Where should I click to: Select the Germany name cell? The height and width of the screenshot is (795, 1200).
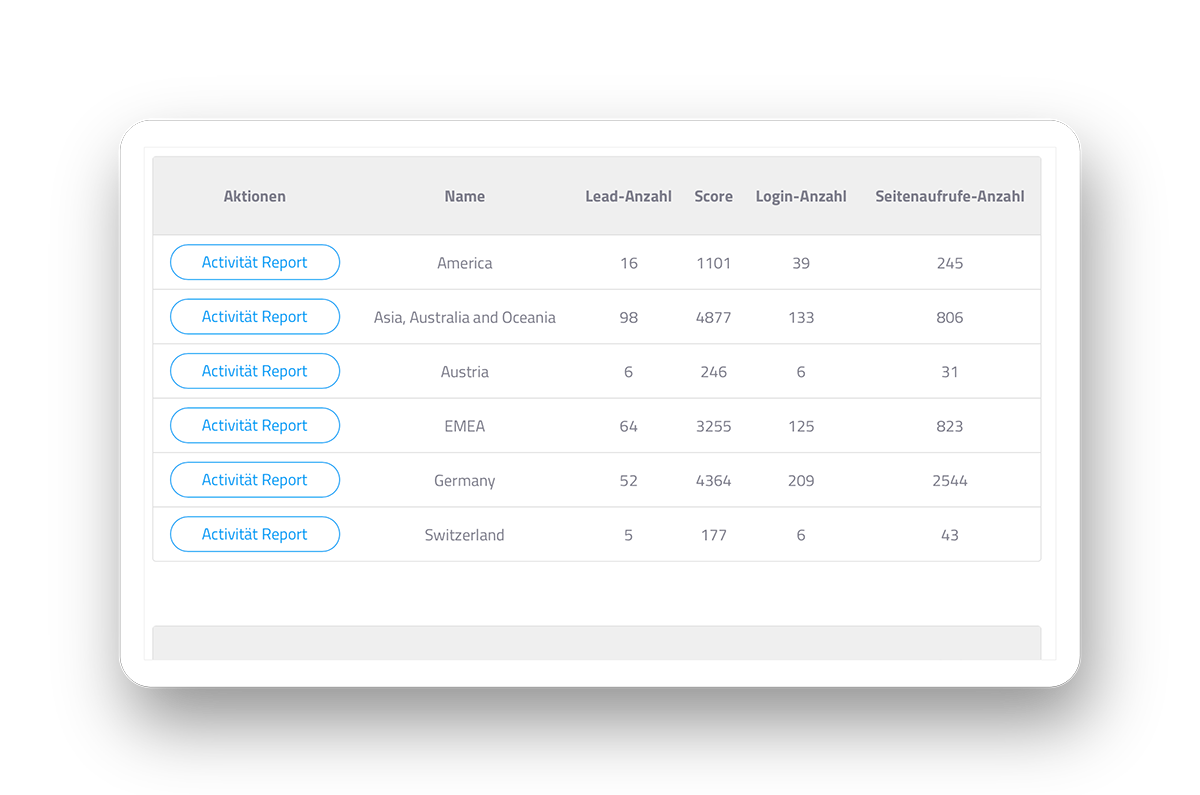465,481
